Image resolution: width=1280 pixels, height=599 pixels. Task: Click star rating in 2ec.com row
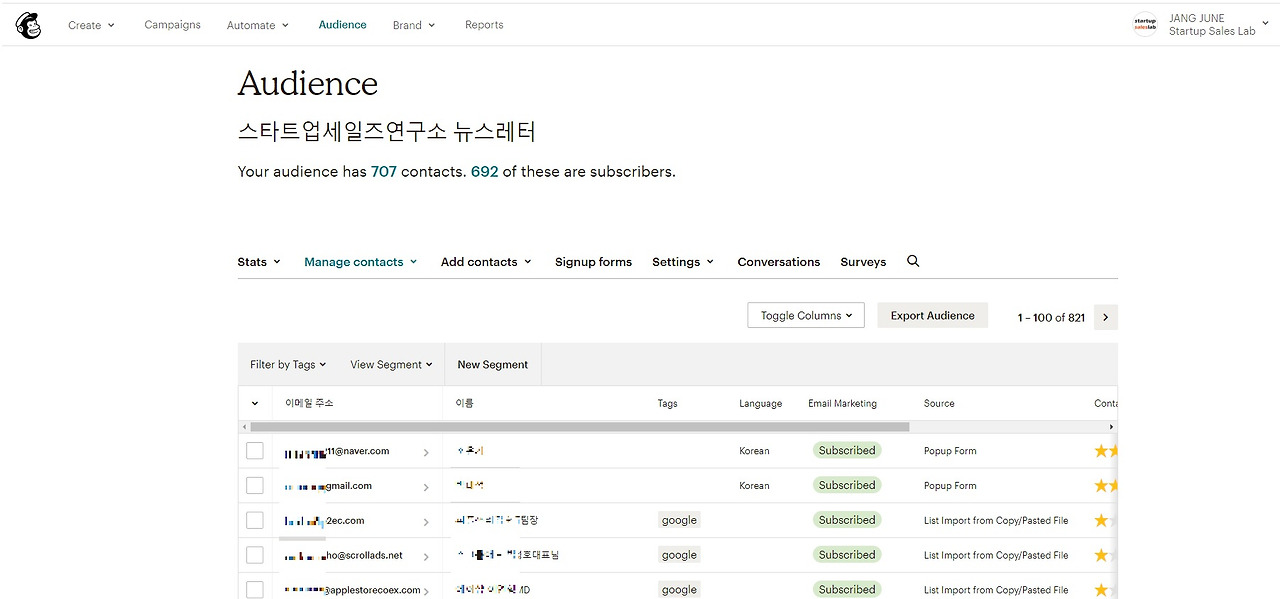tap(1105, 521)
